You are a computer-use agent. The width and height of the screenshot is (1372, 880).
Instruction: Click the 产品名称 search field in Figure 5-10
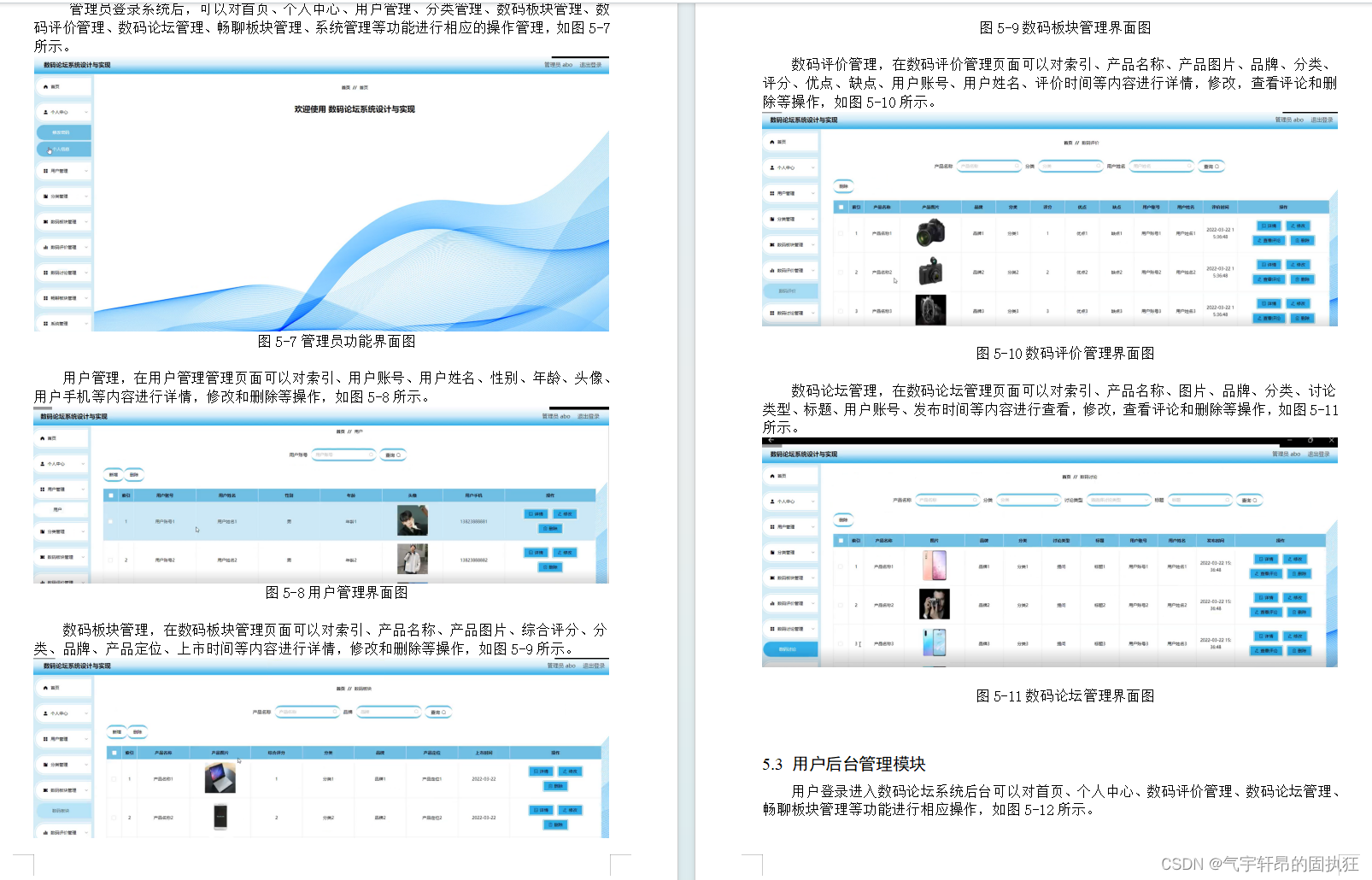point(988,167)
